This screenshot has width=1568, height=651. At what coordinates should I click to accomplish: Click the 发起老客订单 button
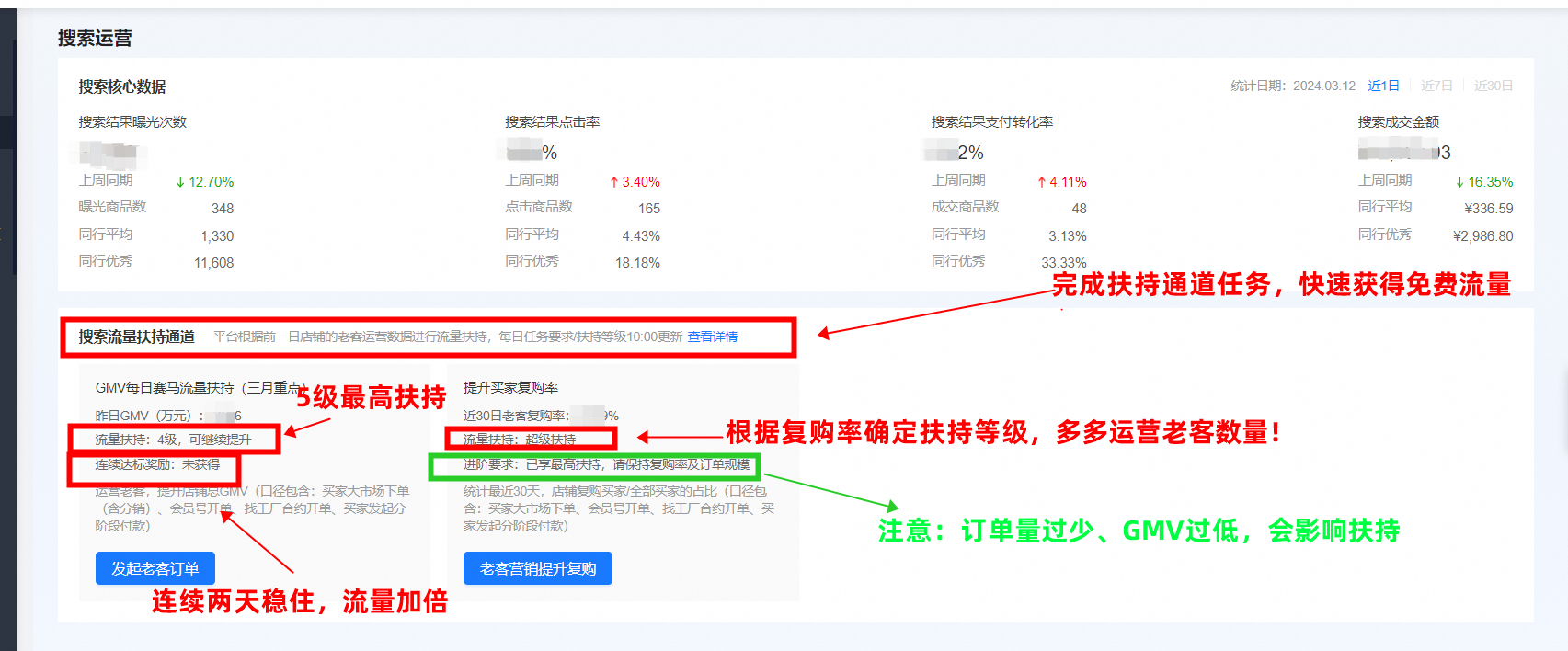(155, 568)
